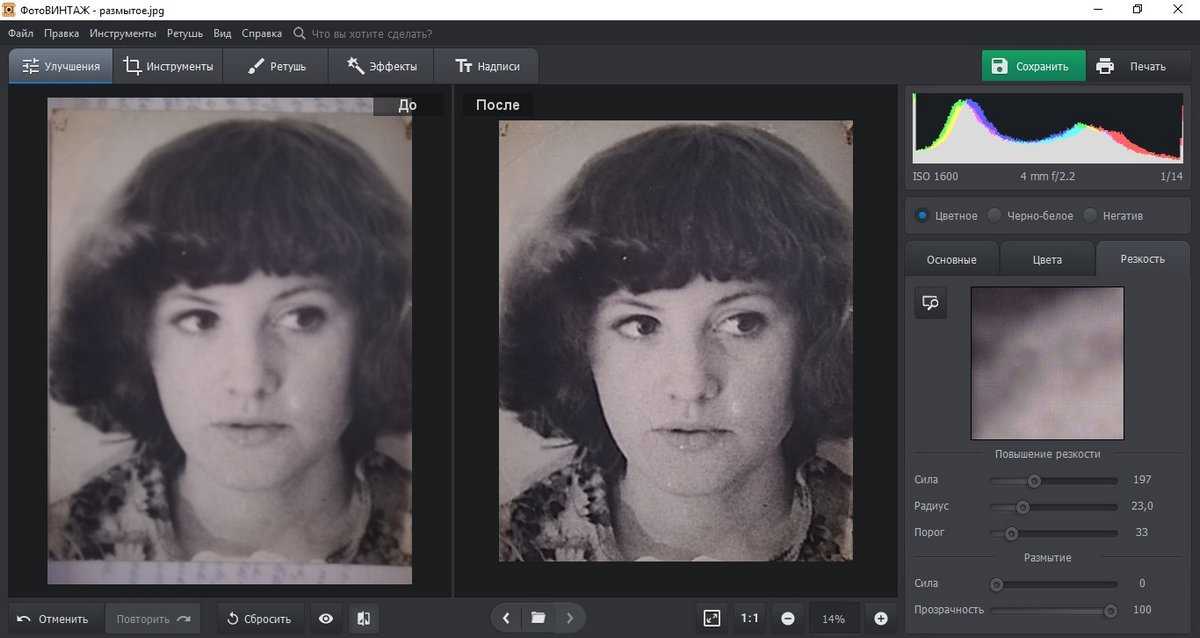
Task: Switch to the Инструменты toolbar tab
Action: [x=168, y=66]
